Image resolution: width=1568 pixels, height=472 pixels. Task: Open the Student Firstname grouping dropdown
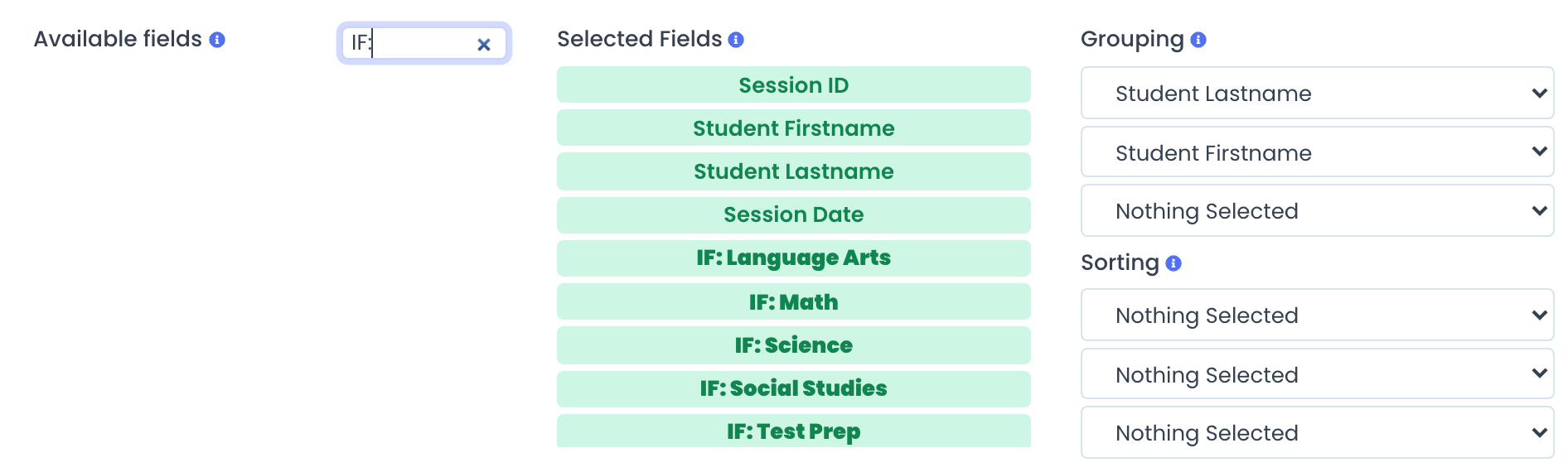point(1317,152)
